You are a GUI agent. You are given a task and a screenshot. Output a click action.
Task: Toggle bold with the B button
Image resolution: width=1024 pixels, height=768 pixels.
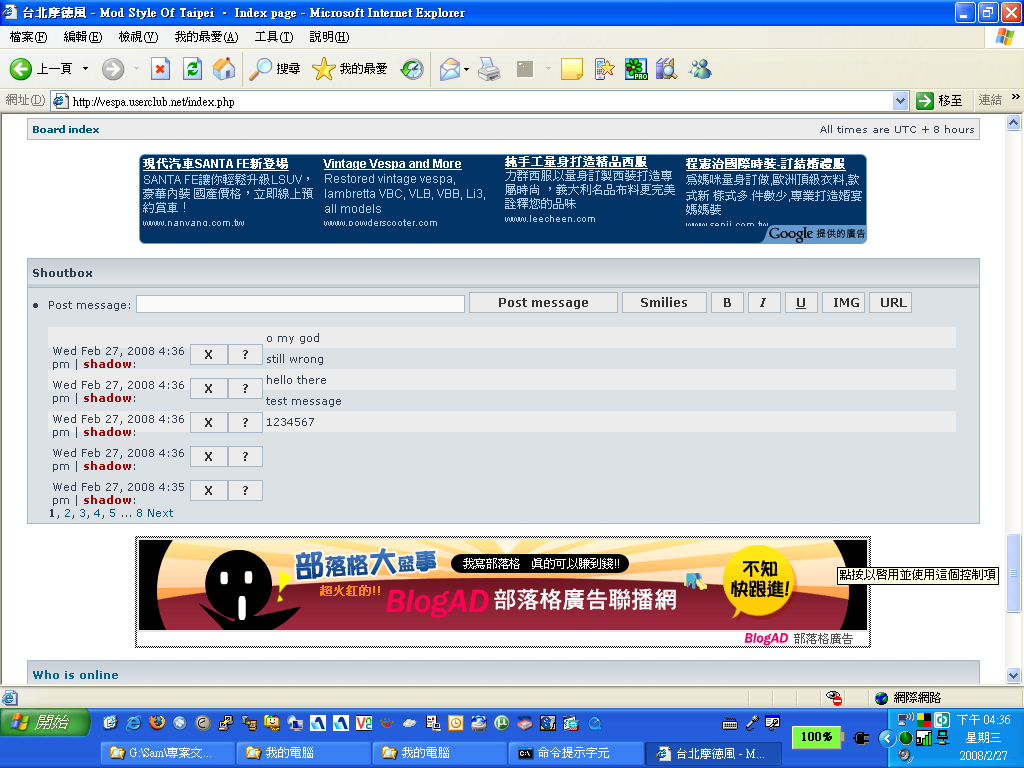tap(727, 302)
